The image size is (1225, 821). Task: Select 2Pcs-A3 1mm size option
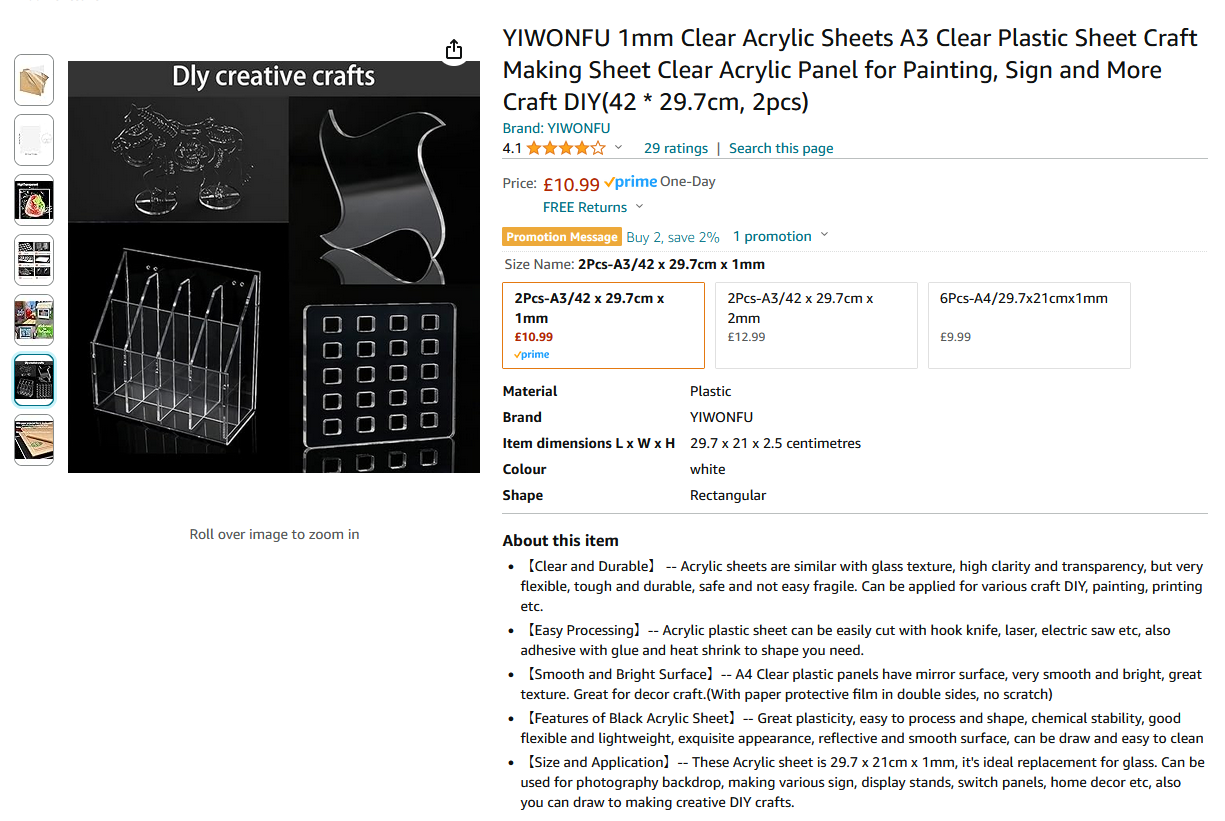603,325
